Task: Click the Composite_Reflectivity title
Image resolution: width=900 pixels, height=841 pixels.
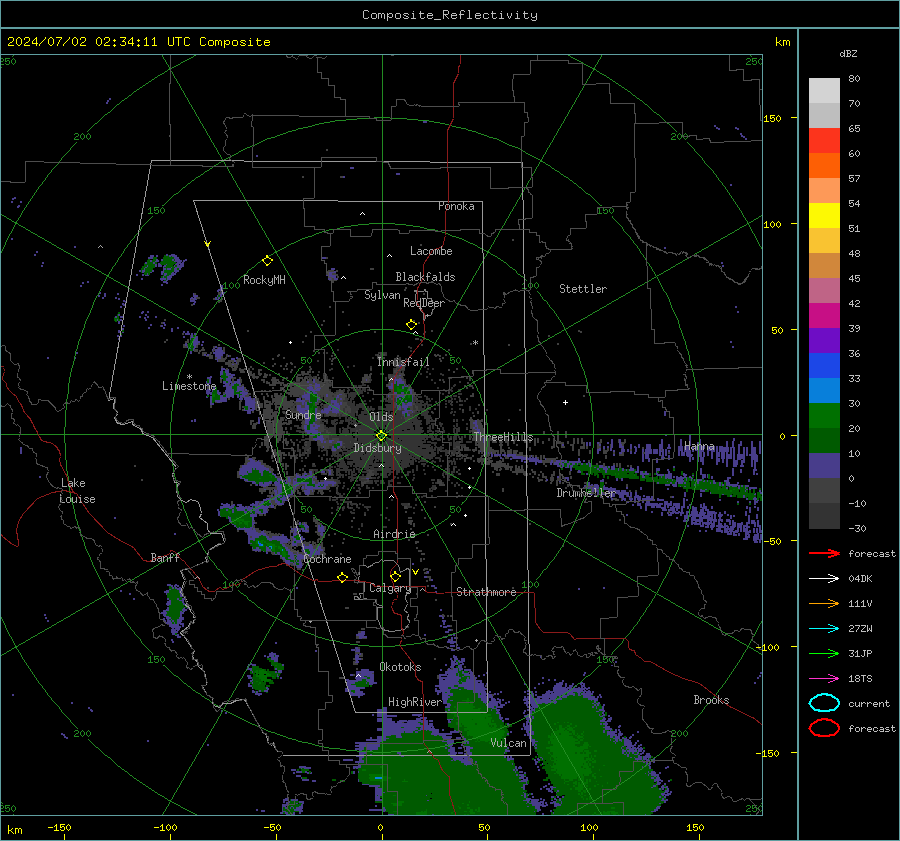Action: pos(450,15)
